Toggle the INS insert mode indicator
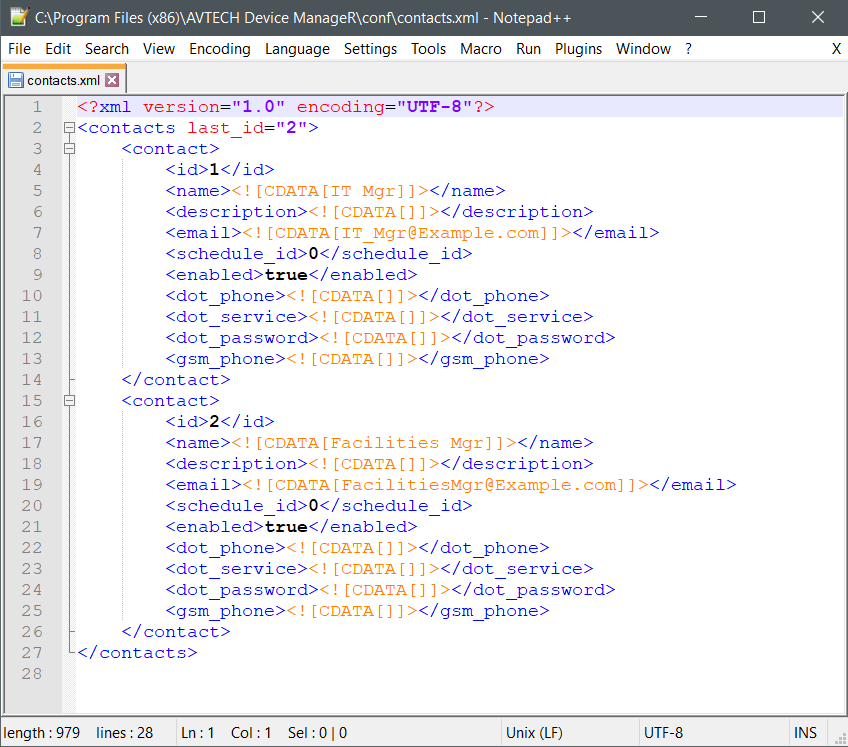 [x=805, y=733]
